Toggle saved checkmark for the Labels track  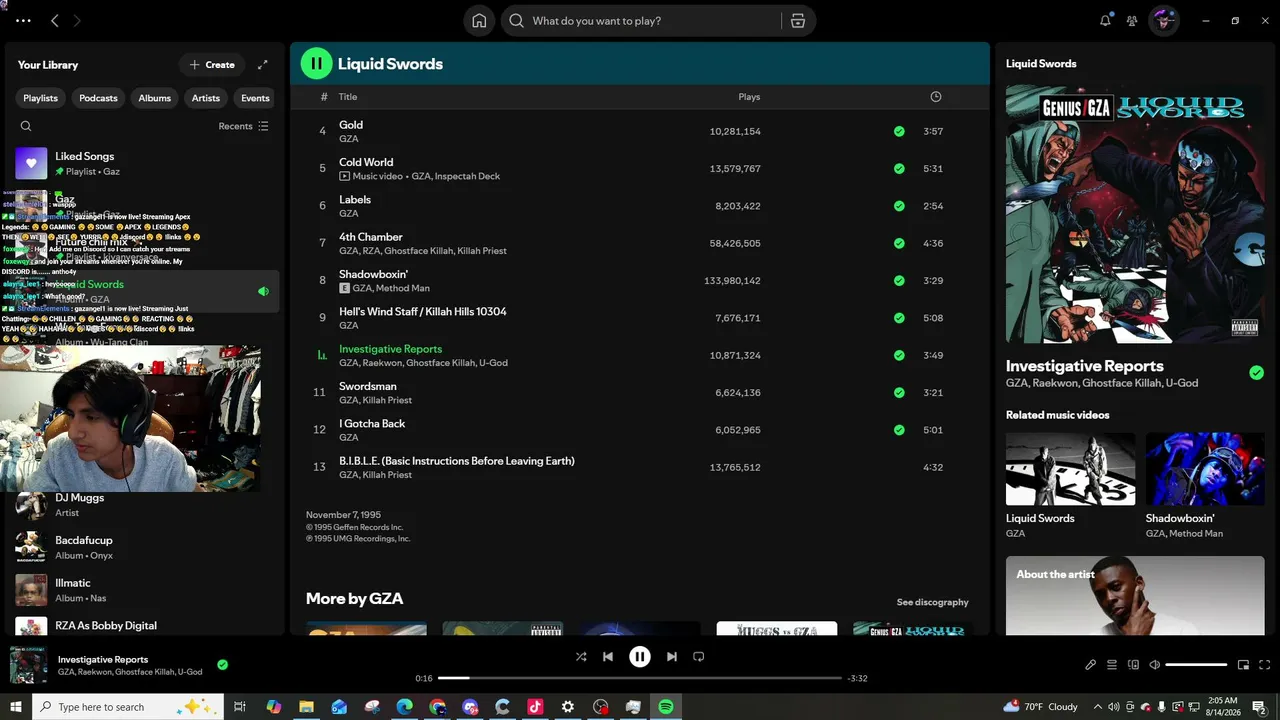[899, 206]
